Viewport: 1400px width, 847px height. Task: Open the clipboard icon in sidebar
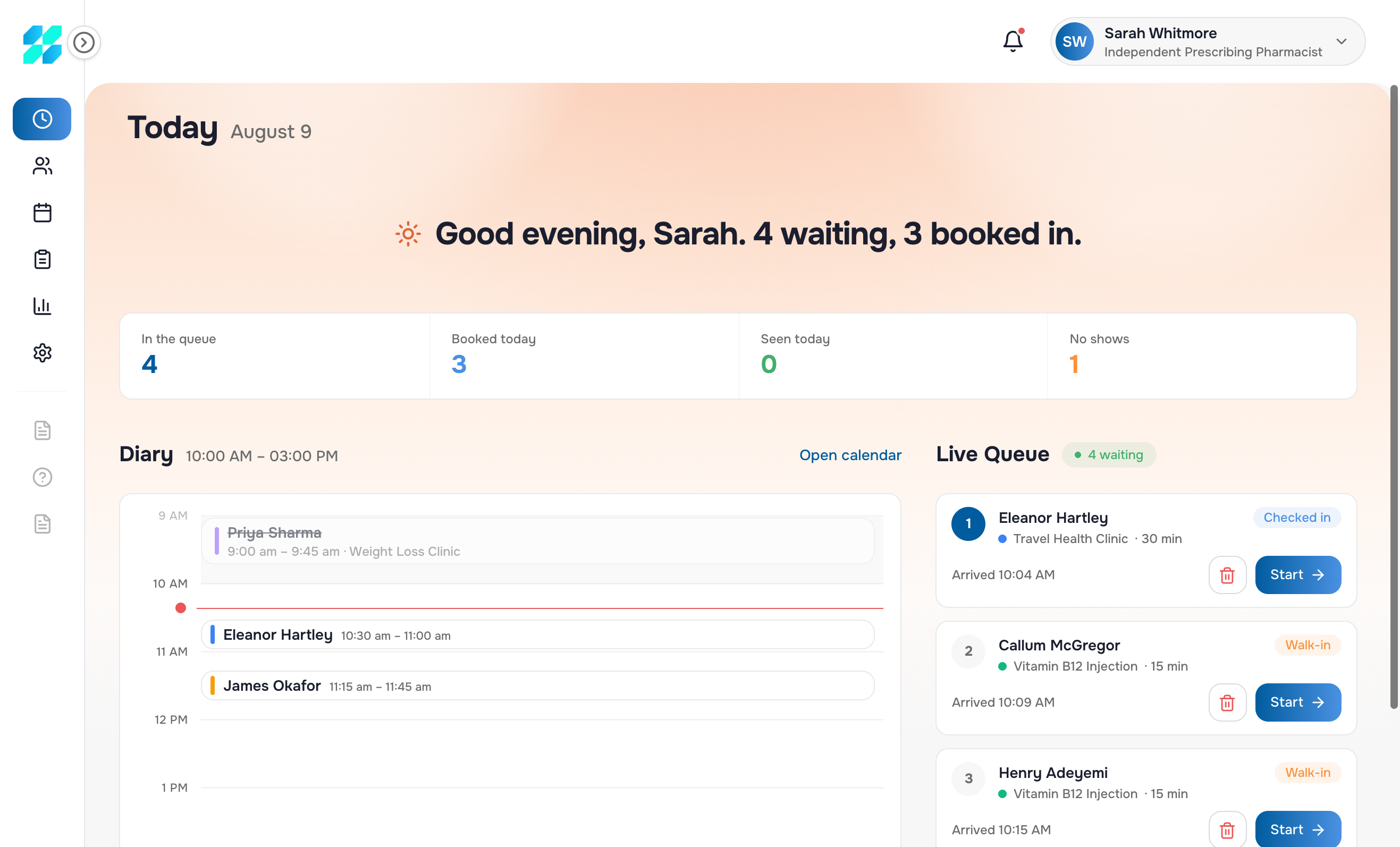(42, 259)
